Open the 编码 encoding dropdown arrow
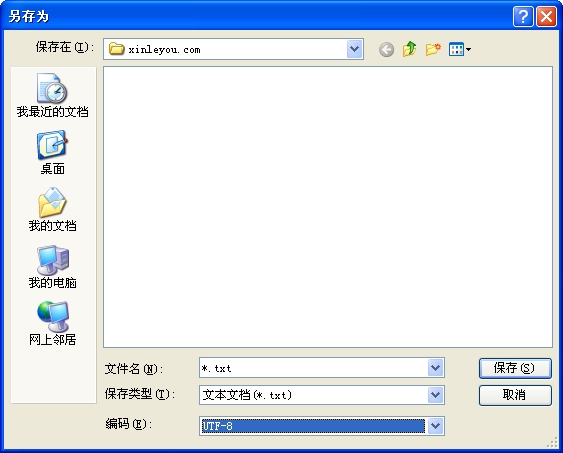Image resolution: width=563 pixels, height=453 pixels. [x=436, y=426]
